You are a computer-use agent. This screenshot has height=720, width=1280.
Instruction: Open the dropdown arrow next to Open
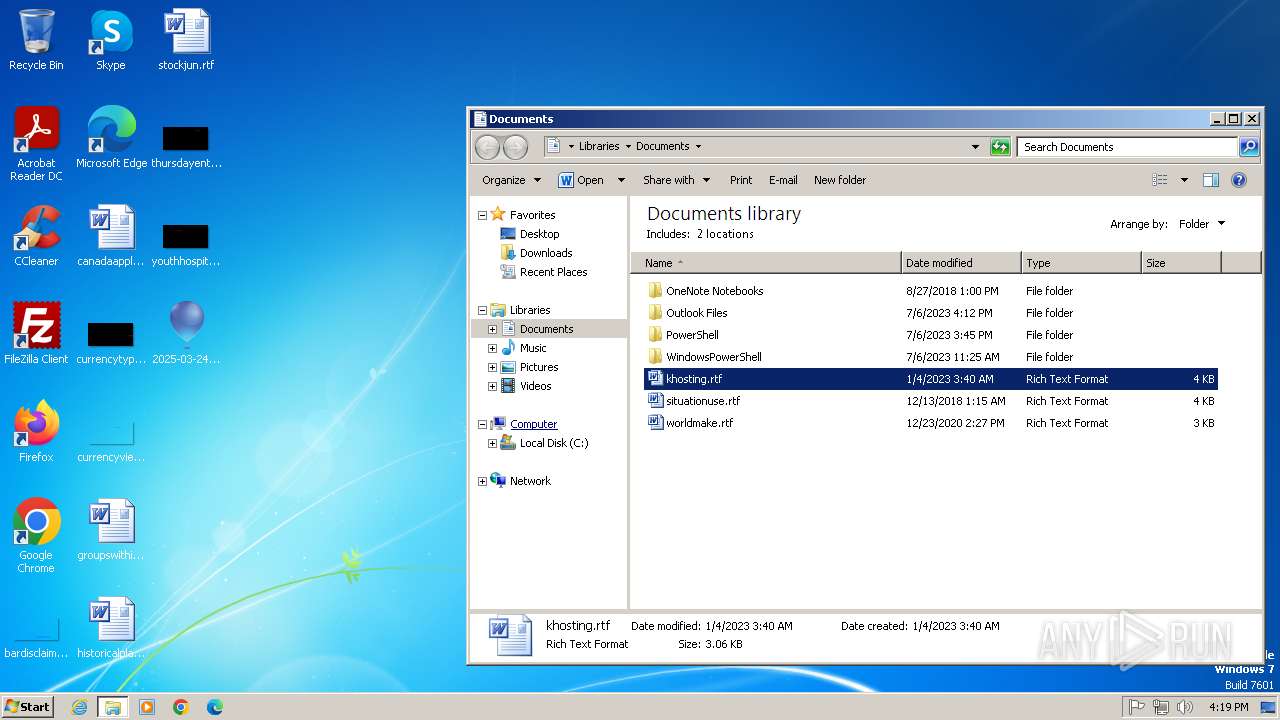click(621, 180)
